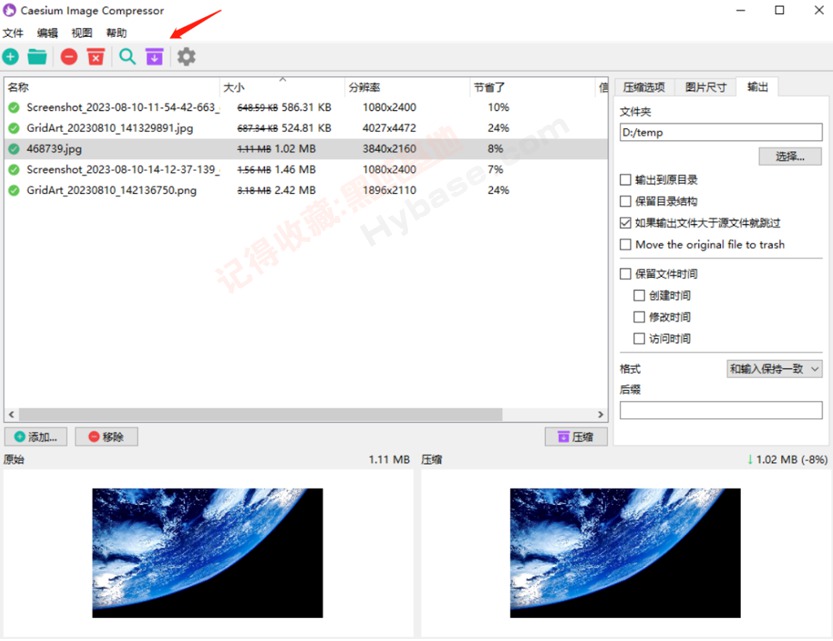The width and height of the screenshot is (833, 641).
Task: Open the 帮助 menu
Action: coord(116,33)
